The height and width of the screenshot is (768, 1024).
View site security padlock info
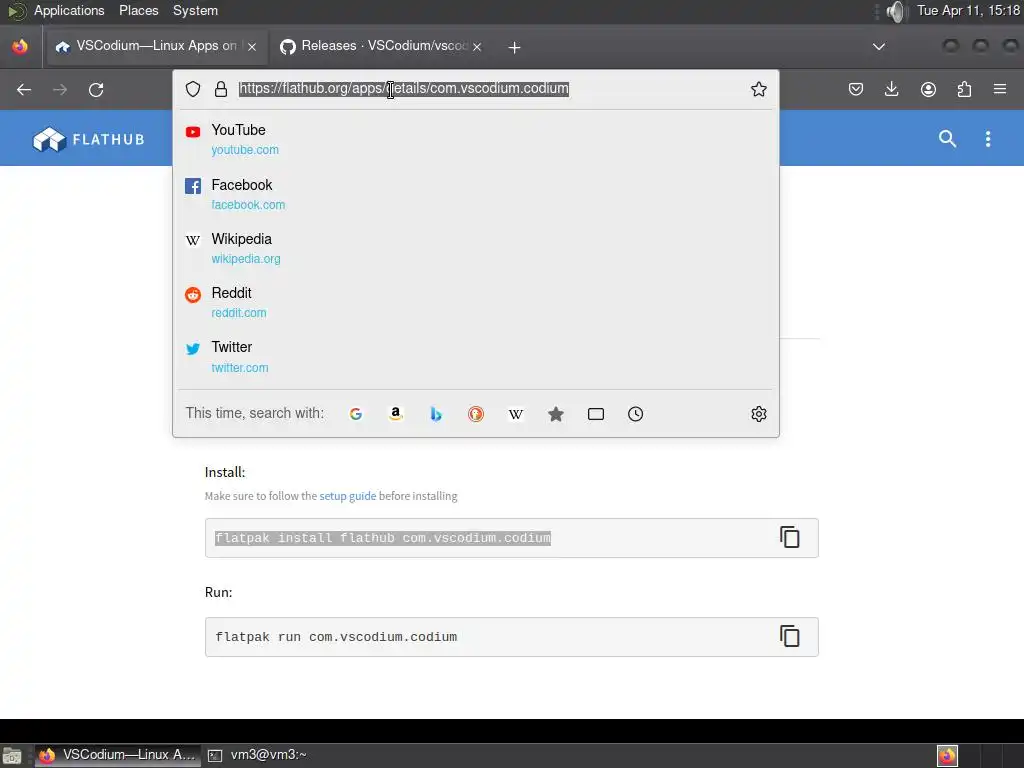[x=221, y=89]
